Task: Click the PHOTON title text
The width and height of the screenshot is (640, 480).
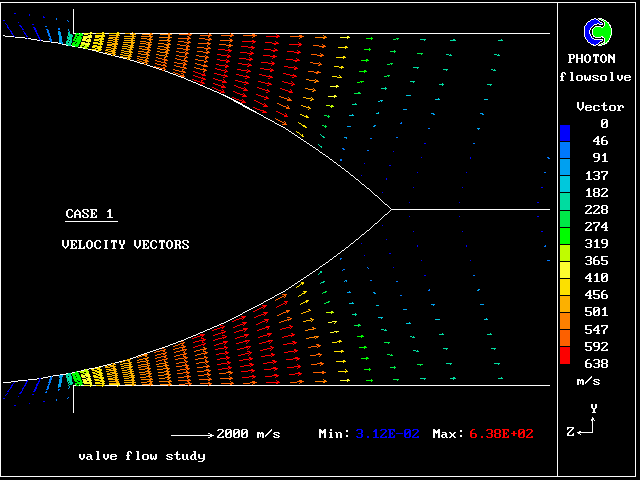Action: [598, 59]
